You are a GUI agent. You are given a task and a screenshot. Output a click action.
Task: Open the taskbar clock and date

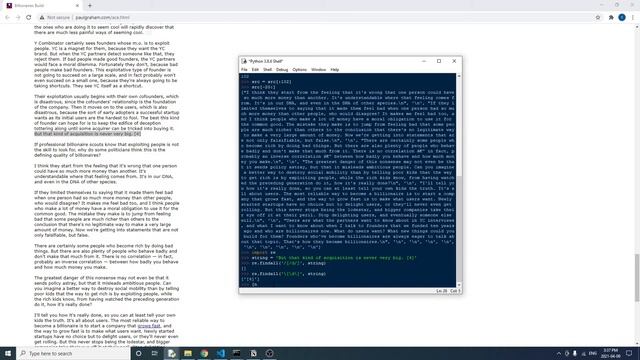(611, 353)
